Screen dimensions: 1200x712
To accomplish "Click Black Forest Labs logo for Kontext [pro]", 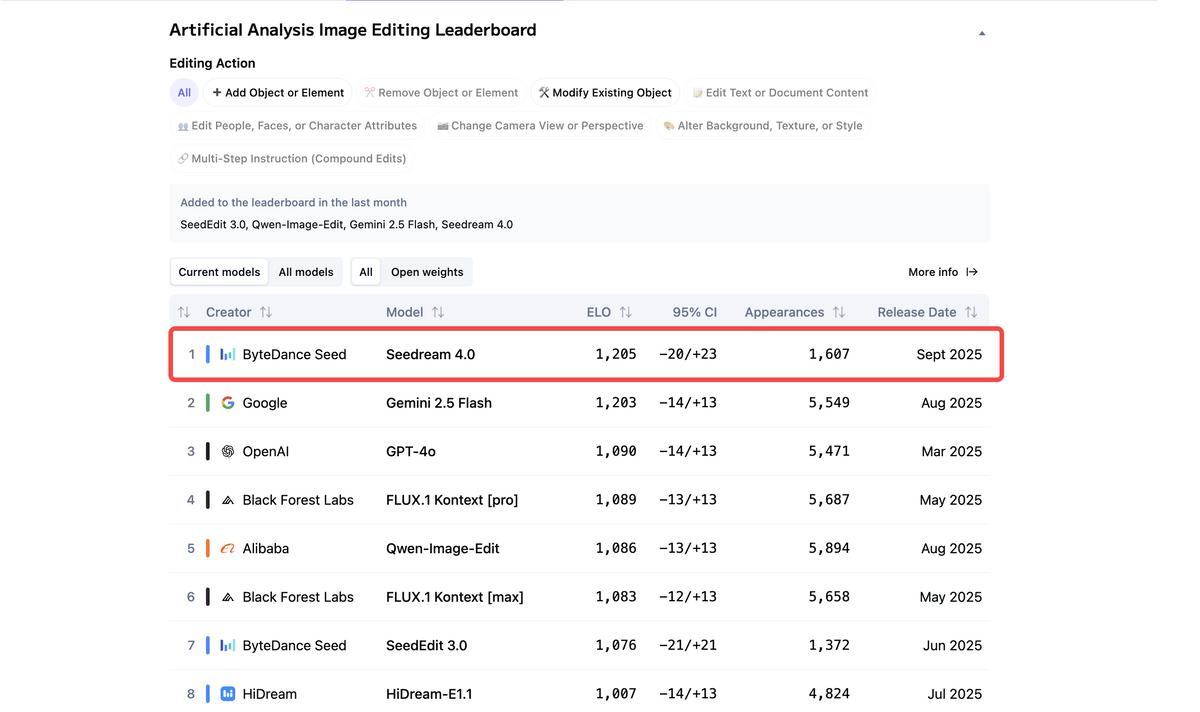I will click(228, 500).
